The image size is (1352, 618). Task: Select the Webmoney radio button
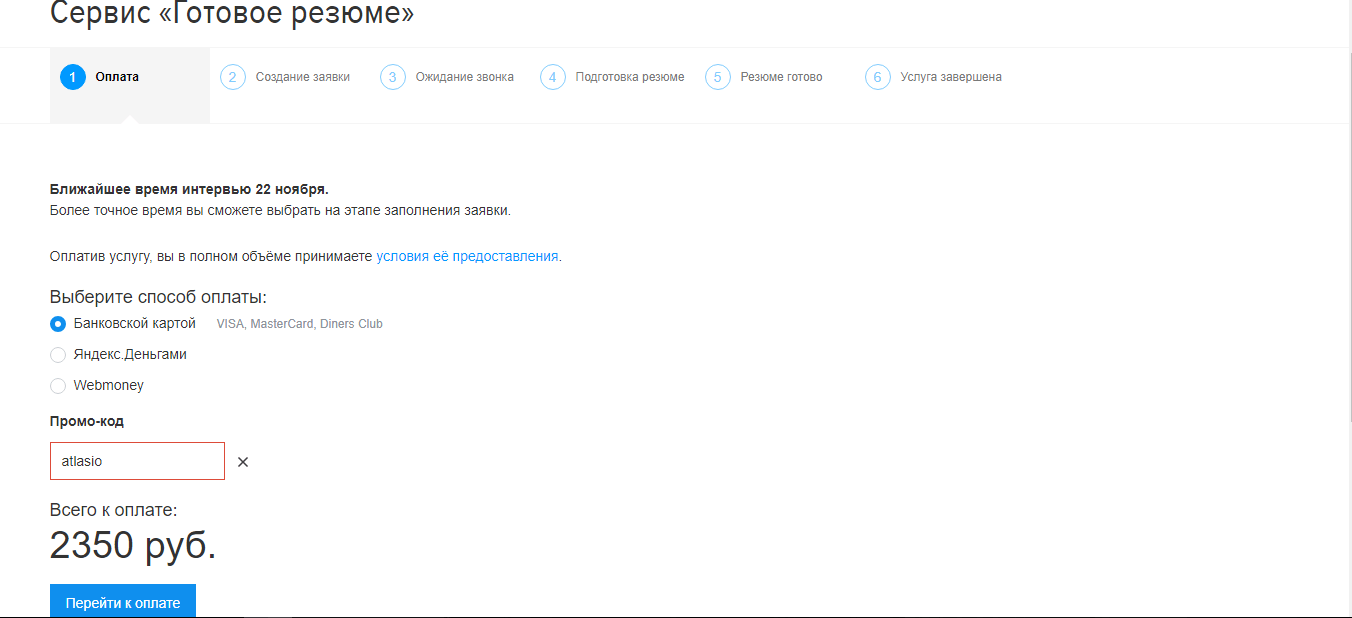58,386
